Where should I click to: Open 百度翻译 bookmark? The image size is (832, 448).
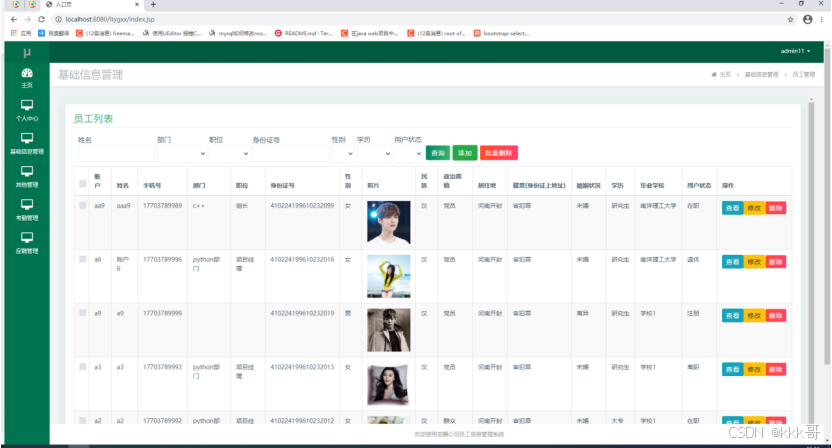[x=54, y=33]
